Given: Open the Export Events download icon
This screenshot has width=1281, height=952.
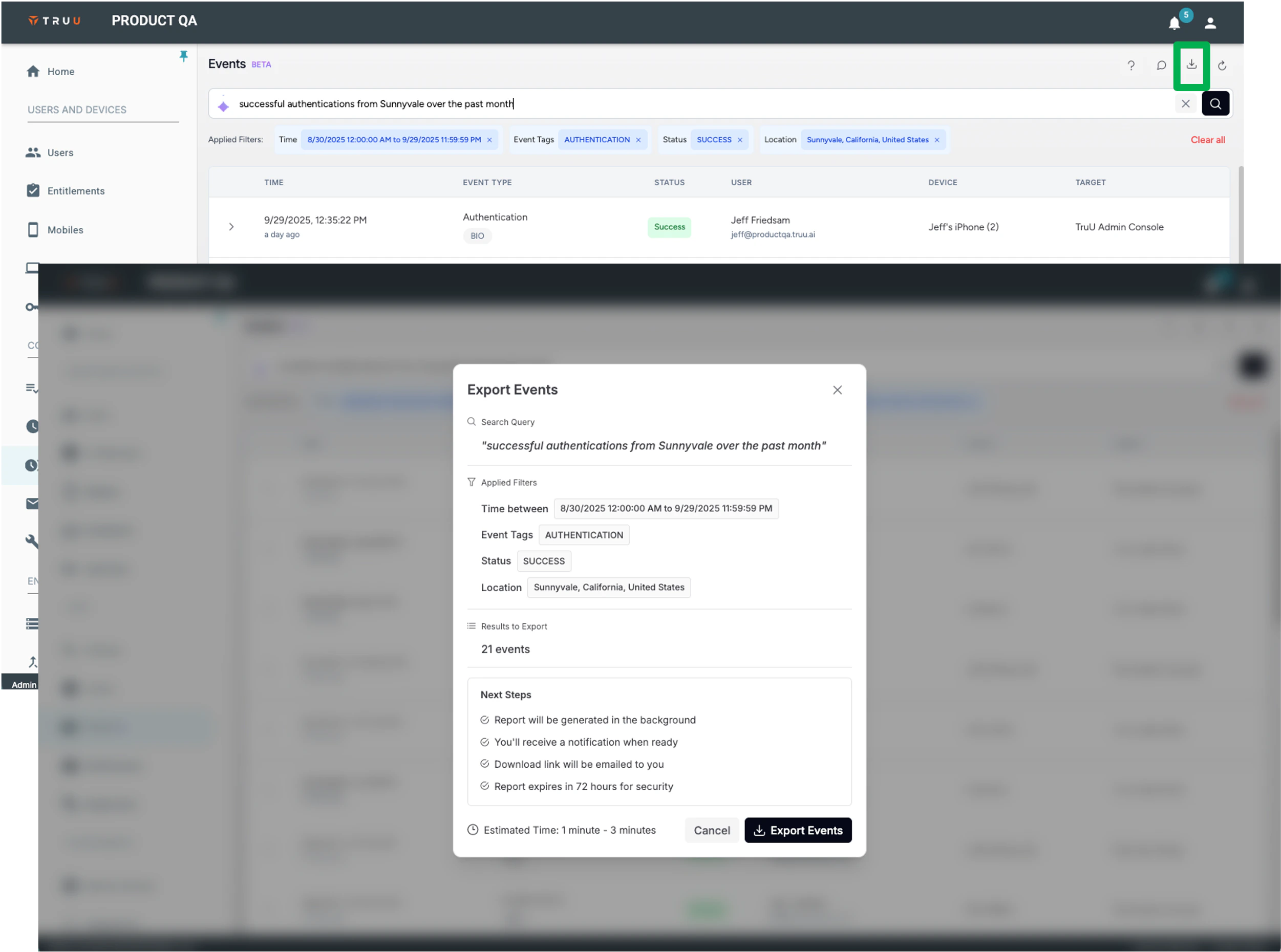Looking at the screenshot, I should 1191,66.
